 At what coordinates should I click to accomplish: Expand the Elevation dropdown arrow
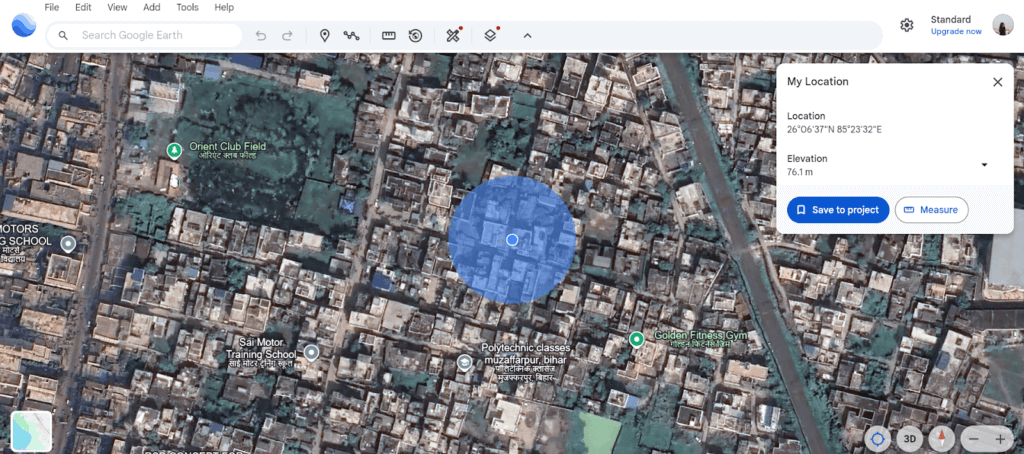click(984, 165)
